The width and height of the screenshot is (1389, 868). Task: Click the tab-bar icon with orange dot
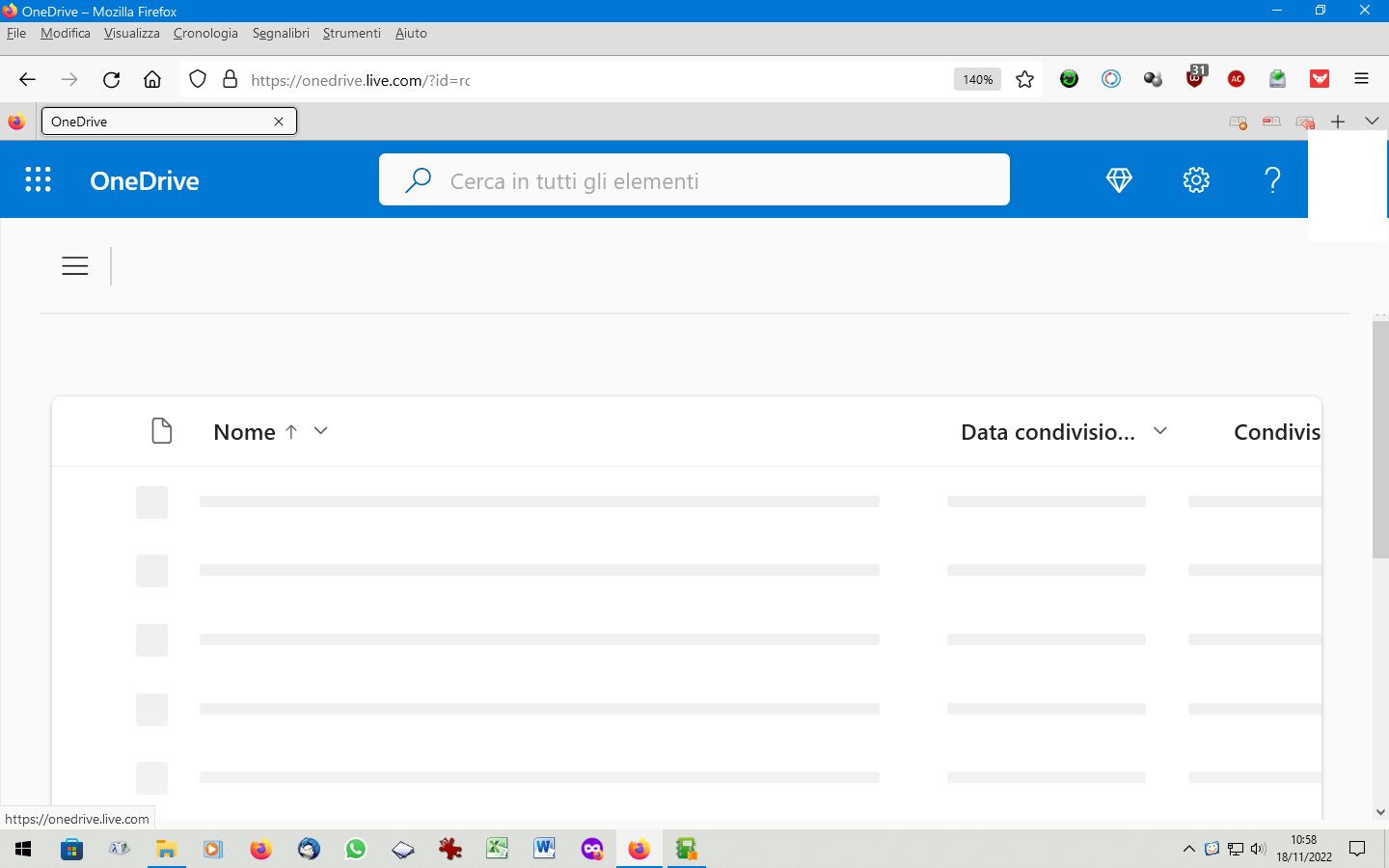[x=1238, y=122]
